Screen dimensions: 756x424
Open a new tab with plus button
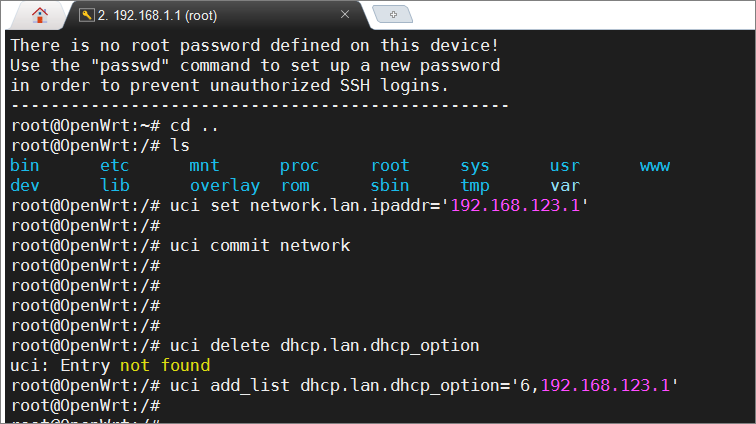point(393,14)
